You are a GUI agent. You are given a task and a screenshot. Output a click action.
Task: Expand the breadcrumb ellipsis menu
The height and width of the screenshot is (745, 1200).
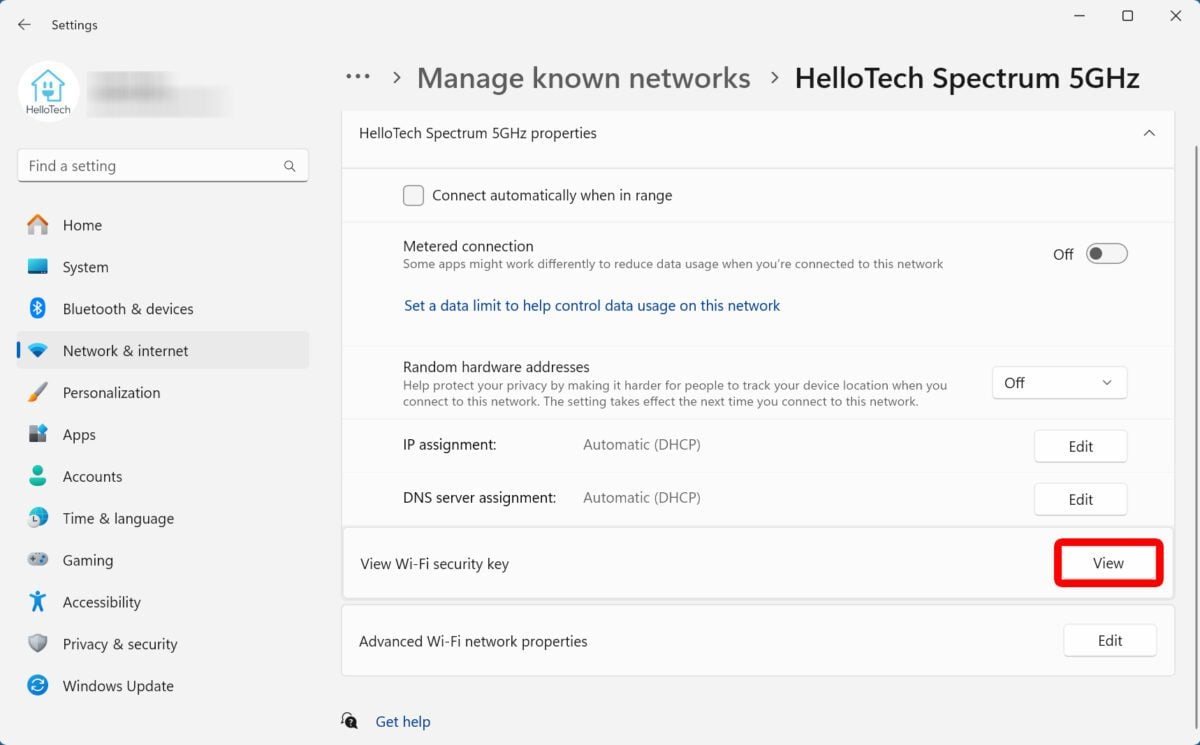[x=358, y=78]
